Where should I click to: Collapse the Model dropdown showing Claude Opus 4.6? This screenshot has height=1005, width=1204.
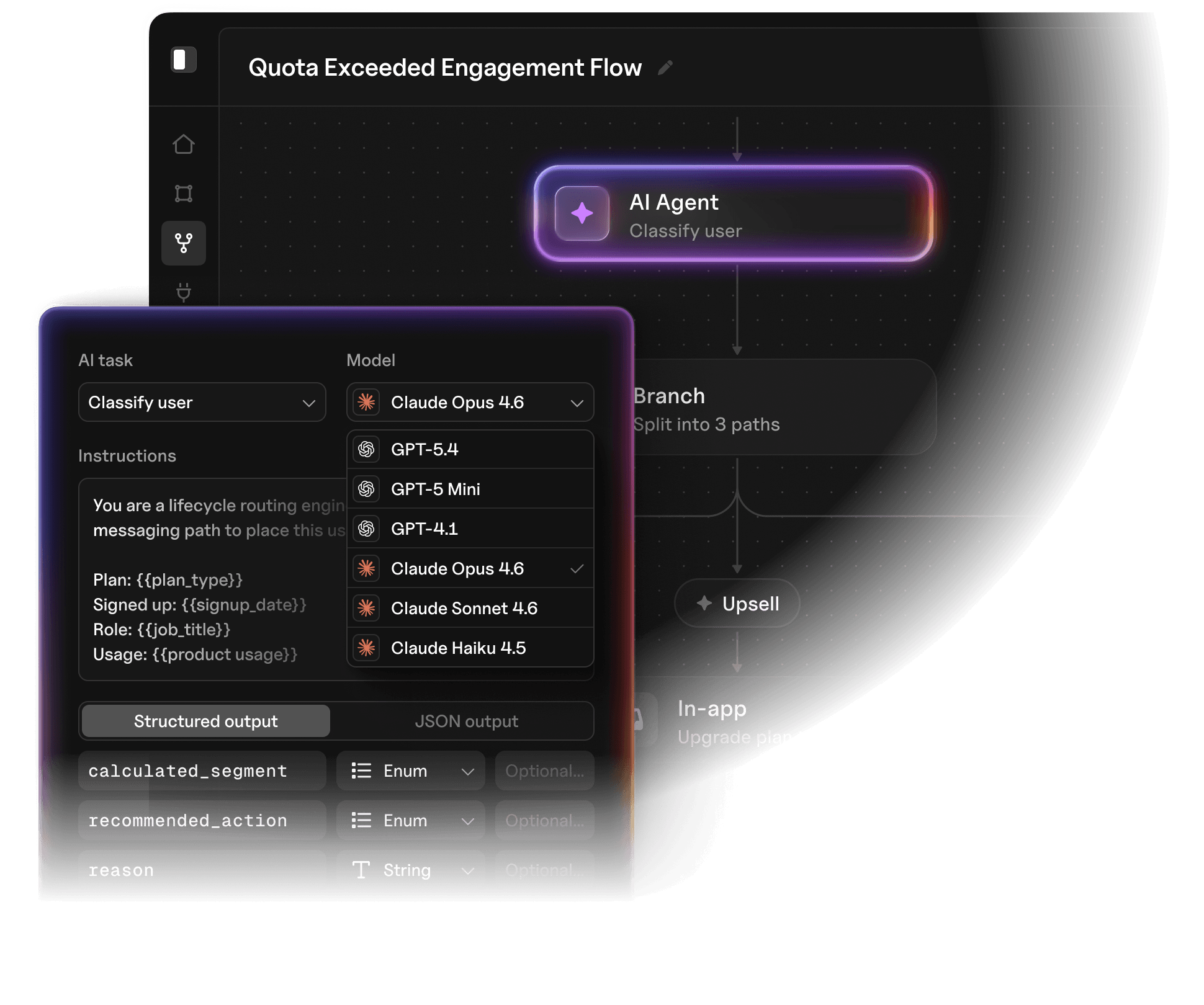tap(470, 402)
